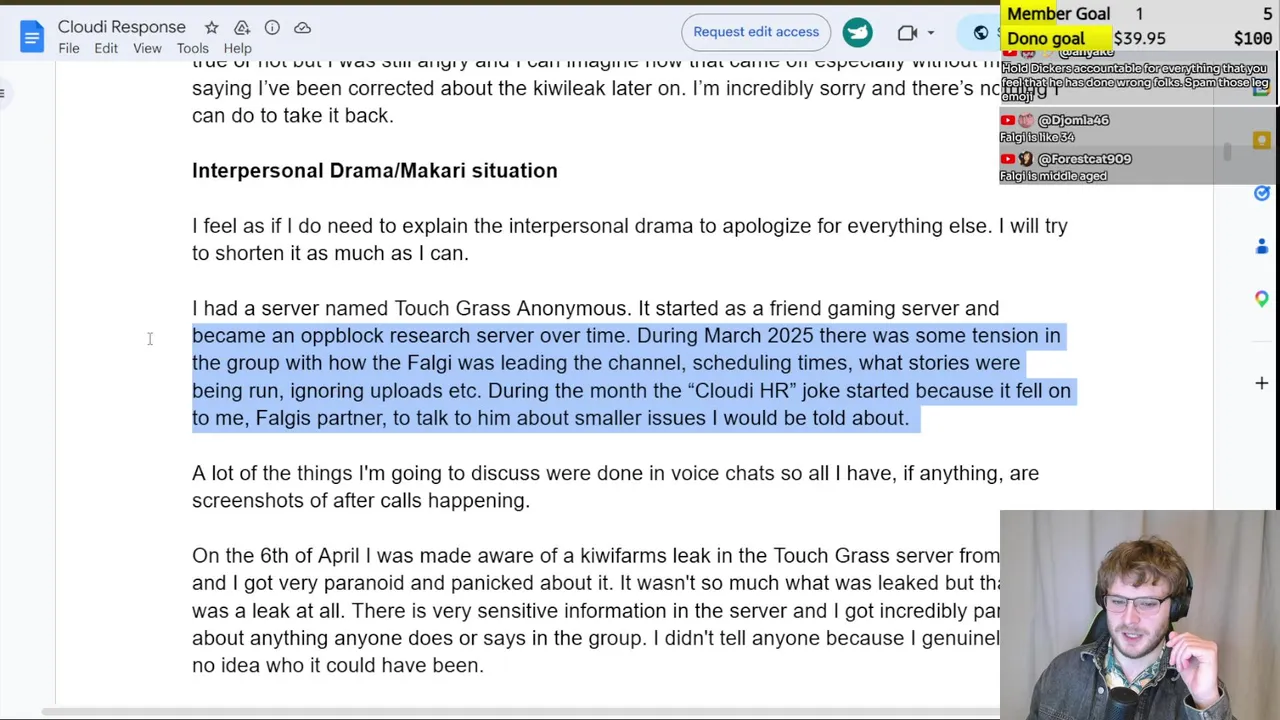Click the move-to-Drive folder icon
The image size is (1280, 720).
point(242,28)
